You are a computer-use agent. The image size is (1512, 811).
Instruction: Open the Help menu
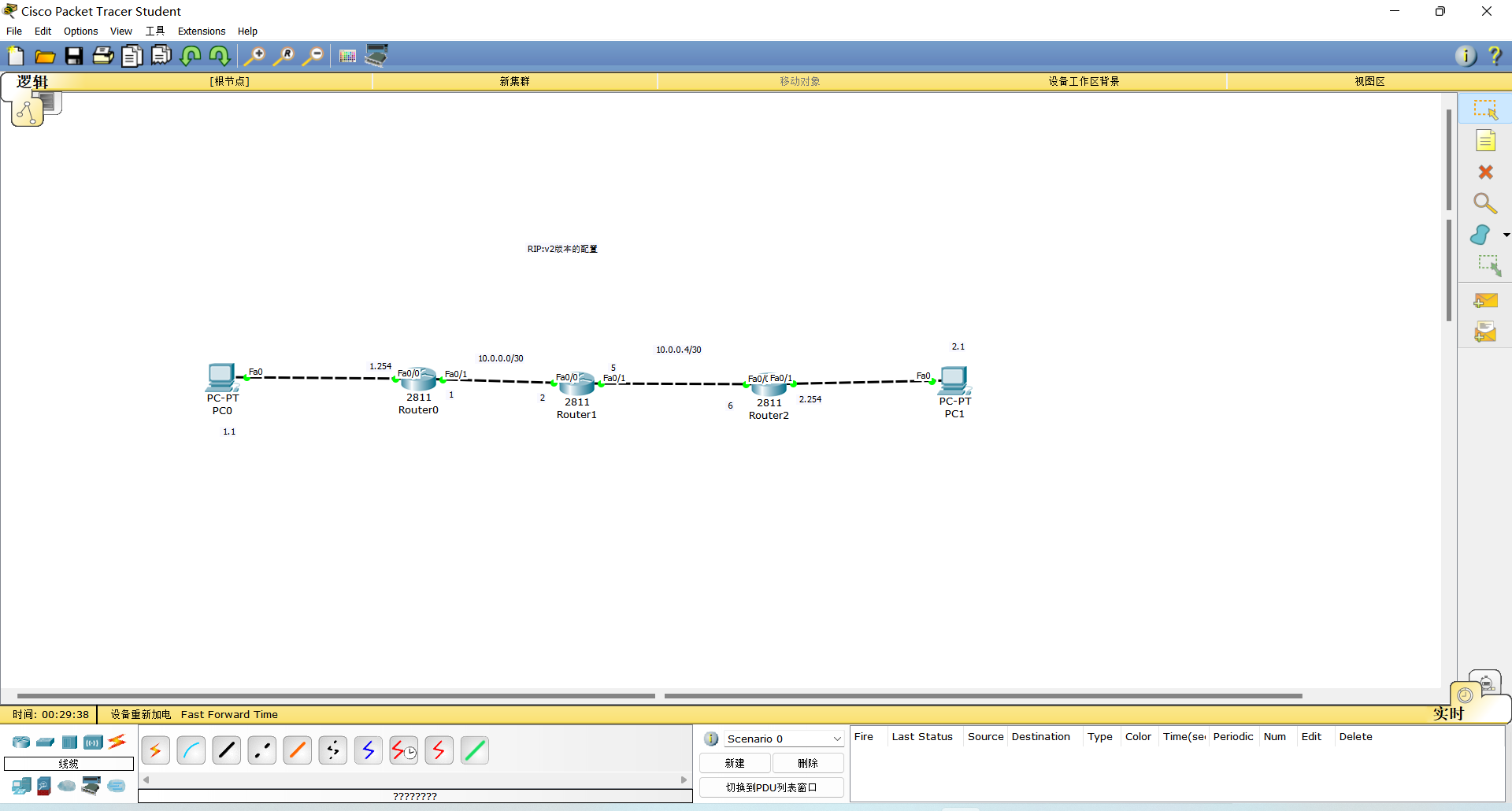pos(247,31)
